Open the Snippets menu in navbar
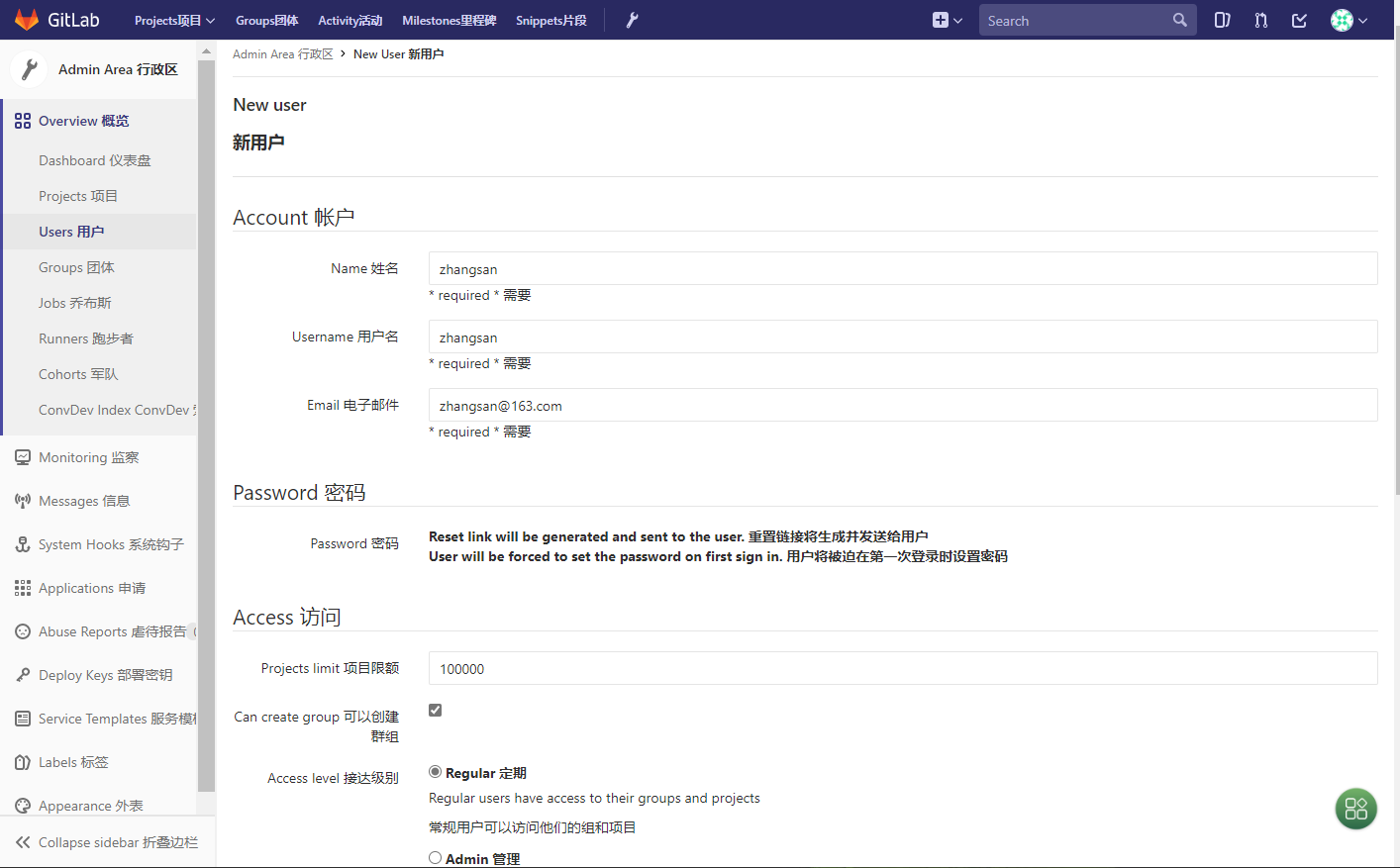The width and height of the screenshot is (1400, 868). tap(550, 20)
